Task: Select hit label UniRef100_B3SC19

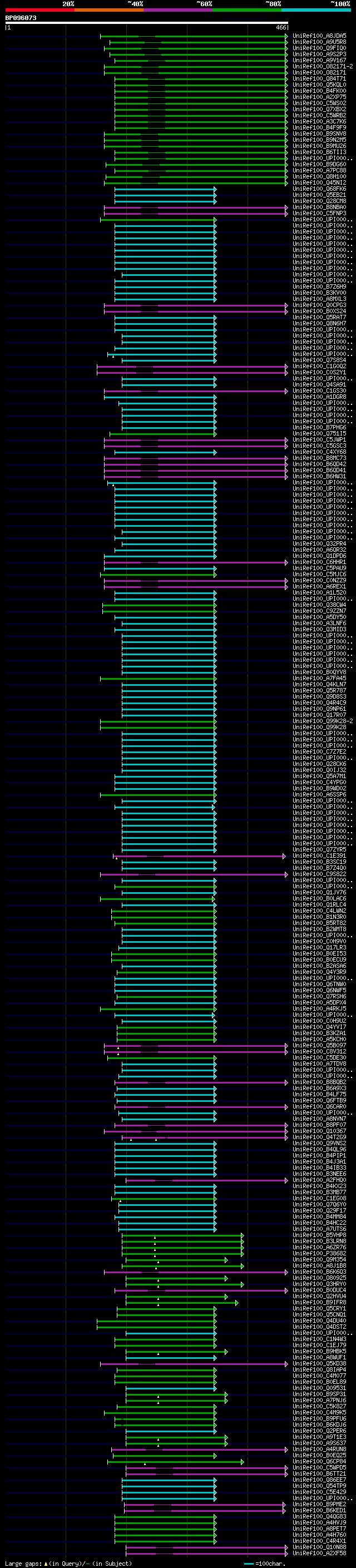Action: tap(319, 862)
